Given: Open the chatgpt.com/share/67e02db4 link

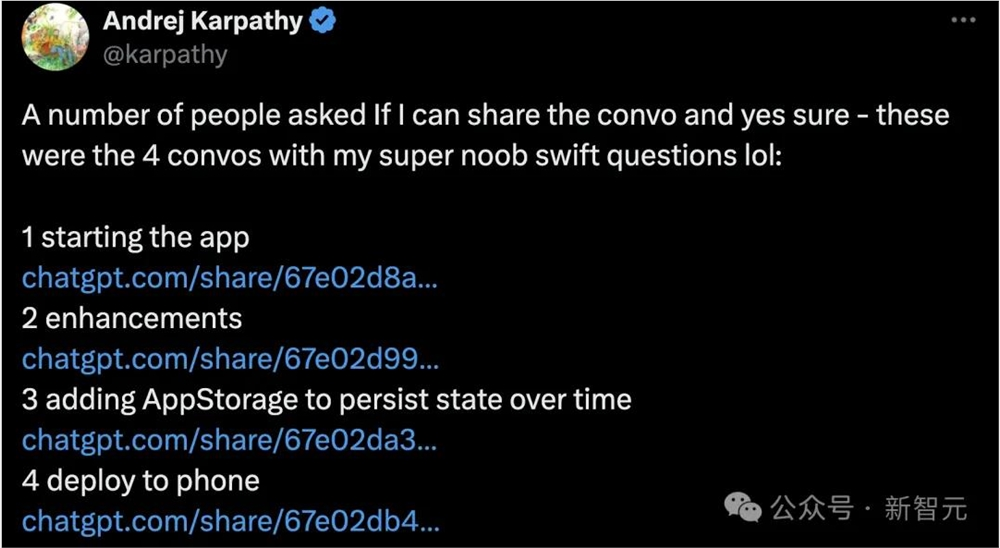Looking at the screenshot, I should 230,521.
